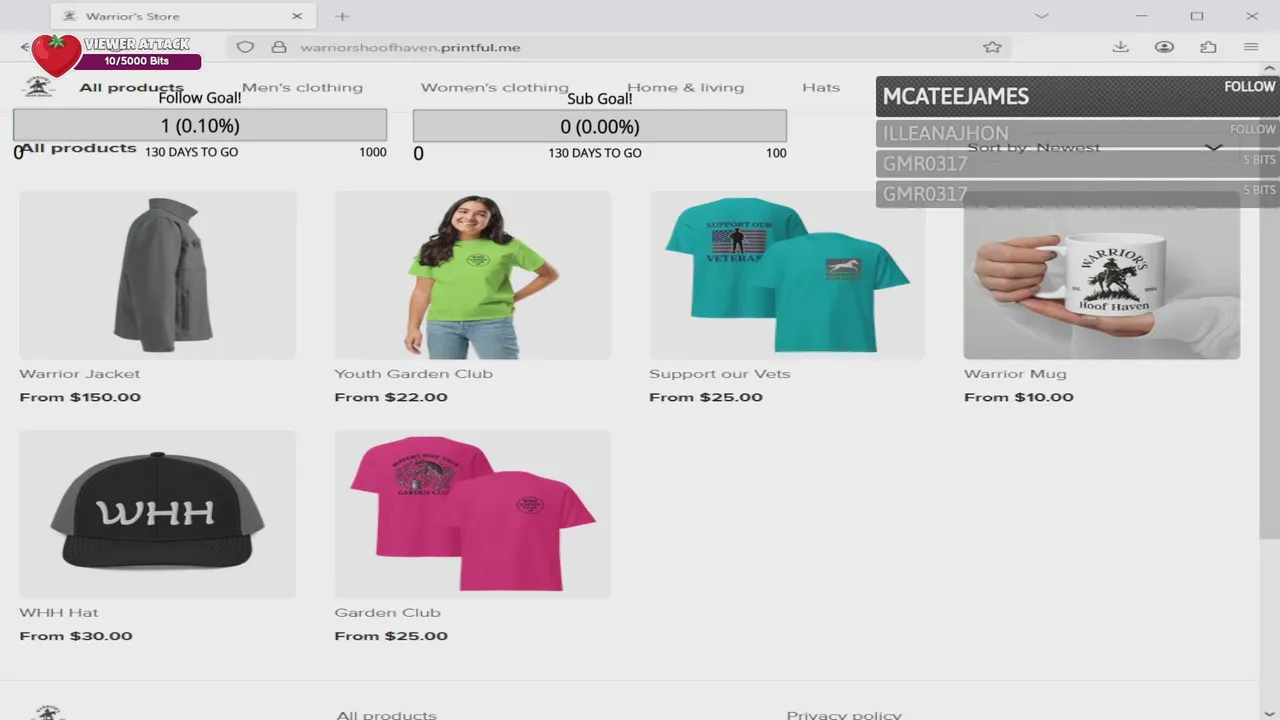The width and height of the screenshot is (1280, 720).
Task: Click the price From $10.00
Action: 1018,397
